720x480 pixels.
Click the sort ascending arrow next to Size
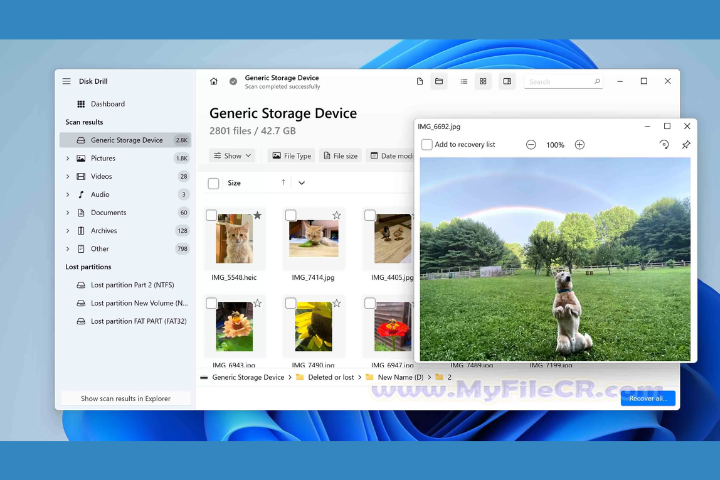[x=283, y=182]
